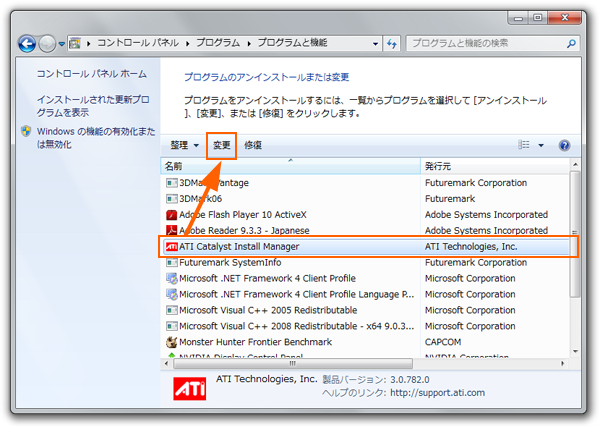Open インストールされた更新プログラムを表示 link
The image size is (600, 427).
coord(93,106)
